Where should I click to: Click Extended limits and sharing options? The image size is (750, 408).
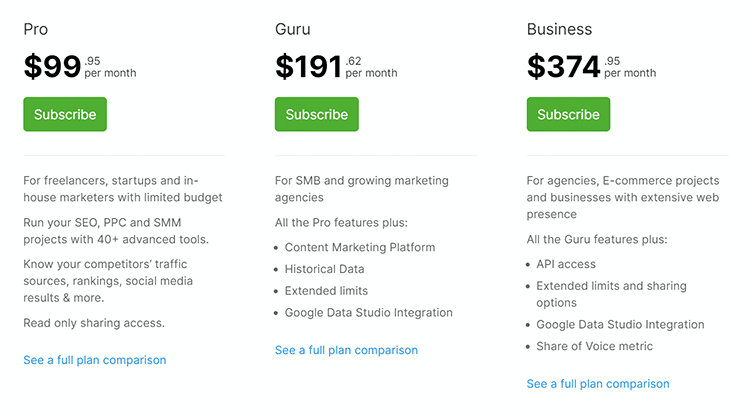[611, 294]
